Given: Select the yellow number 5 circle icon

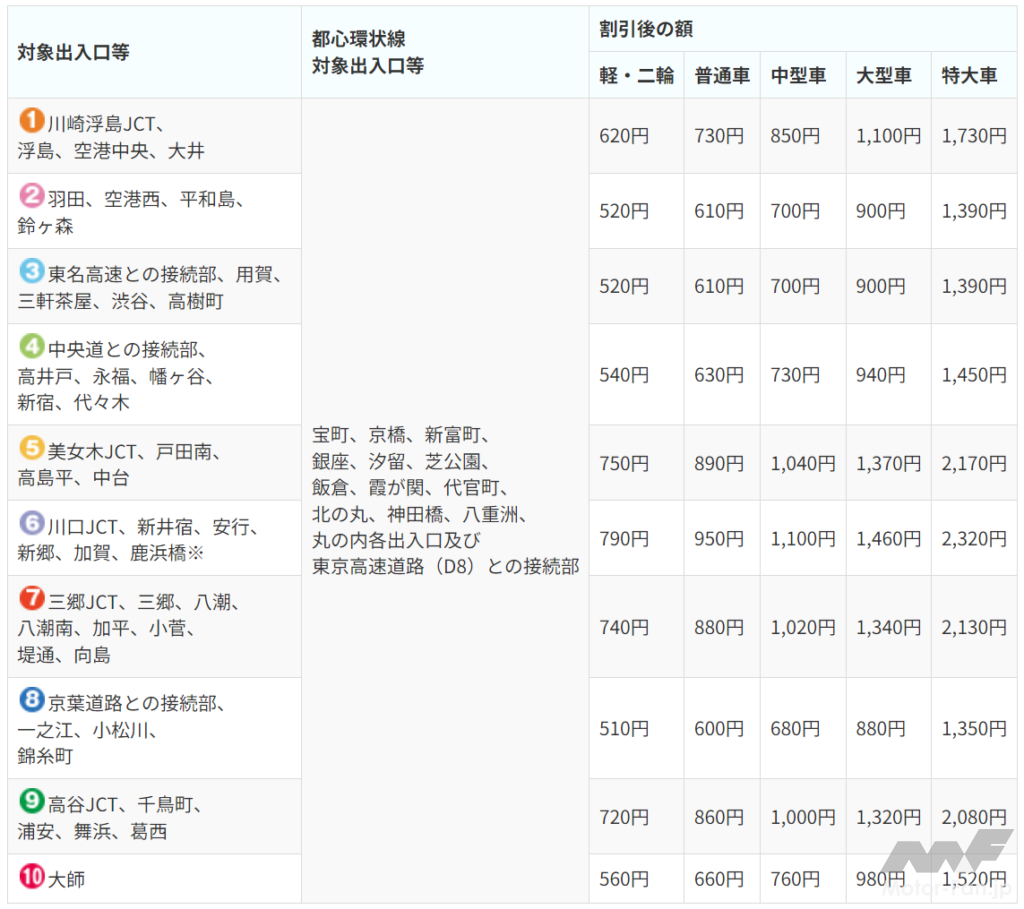Looking at the screenshot, I should pyautogui.click(x=31, y=449).
